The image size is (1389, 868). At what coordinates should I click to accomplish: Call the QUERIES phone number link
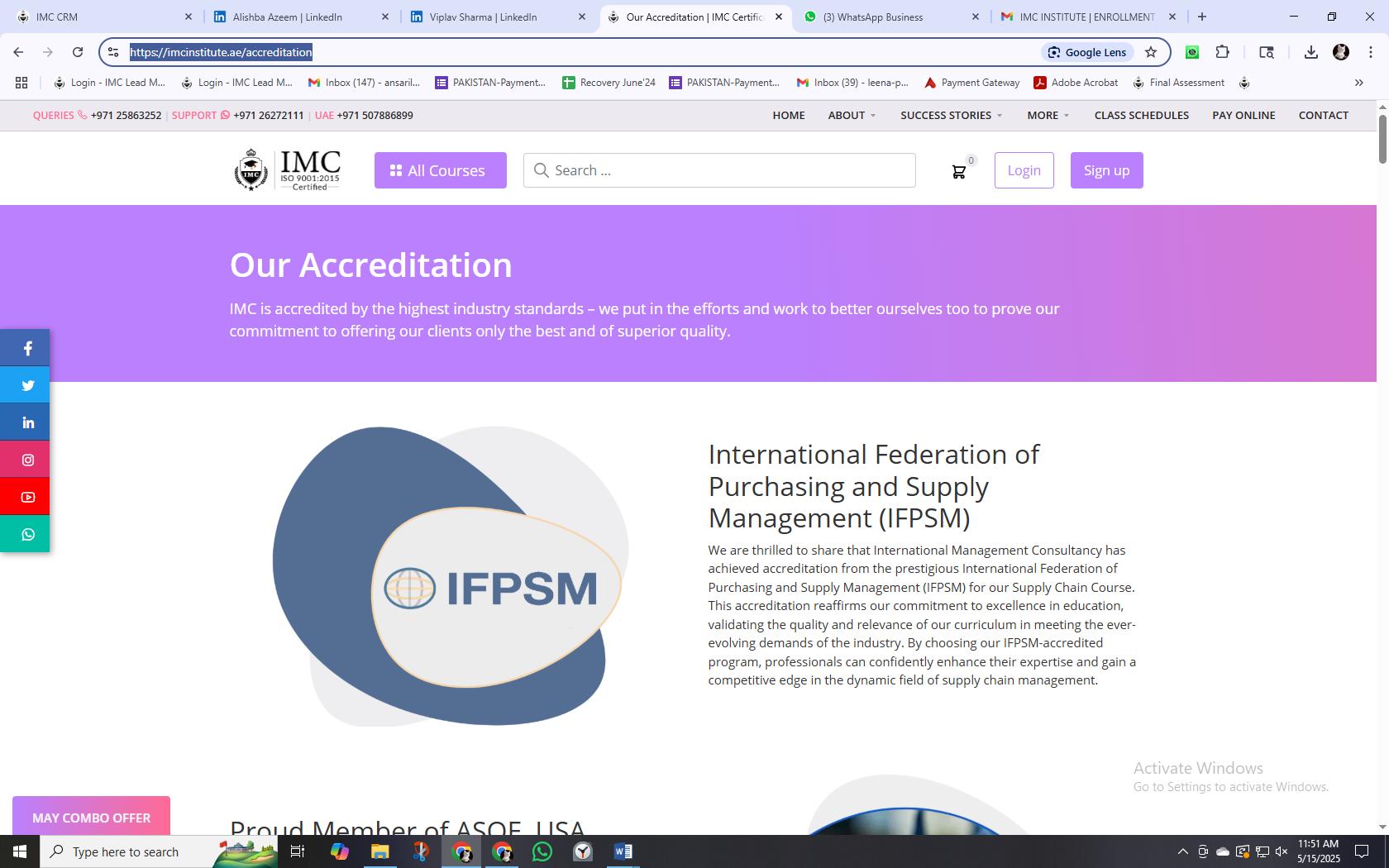click(126, 115)
